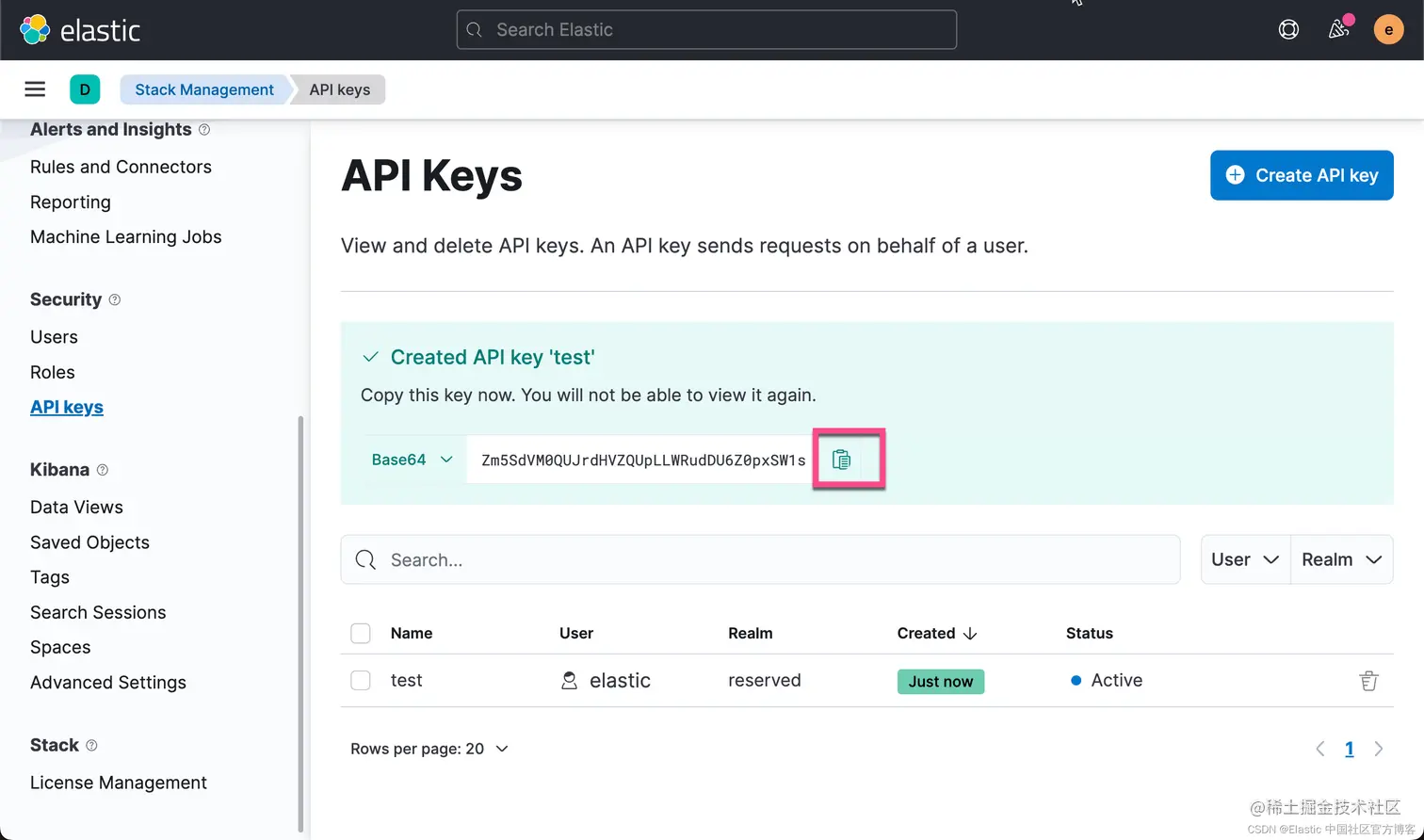Image resolution: width=1424 pixels, height=840 pixels.
Task: Click the Just now badge
Action: pos(941,681)
